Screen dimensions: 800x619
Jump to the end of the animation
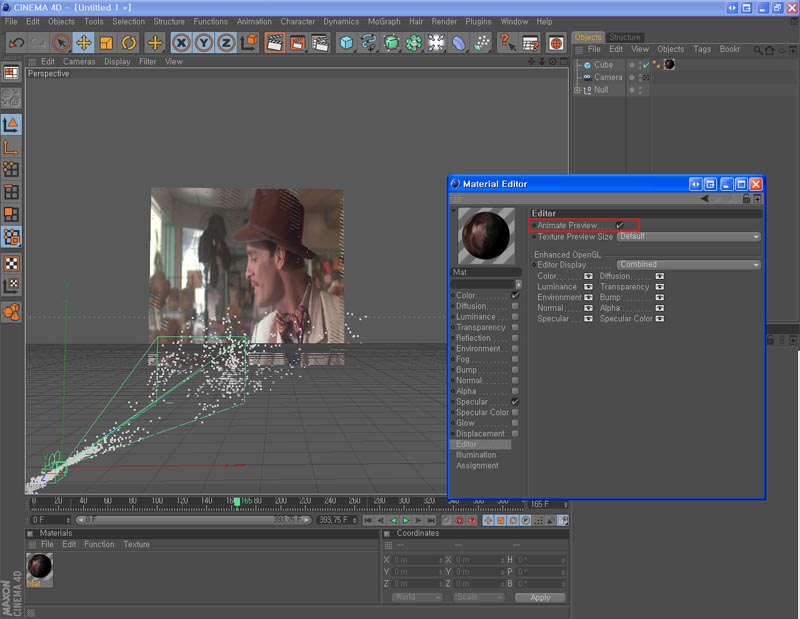[431, 521]
